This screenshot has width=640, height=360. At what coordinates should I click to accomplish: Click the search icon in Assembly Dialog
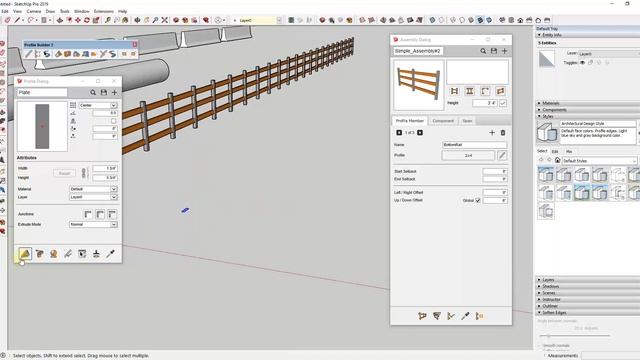(483, 51)
